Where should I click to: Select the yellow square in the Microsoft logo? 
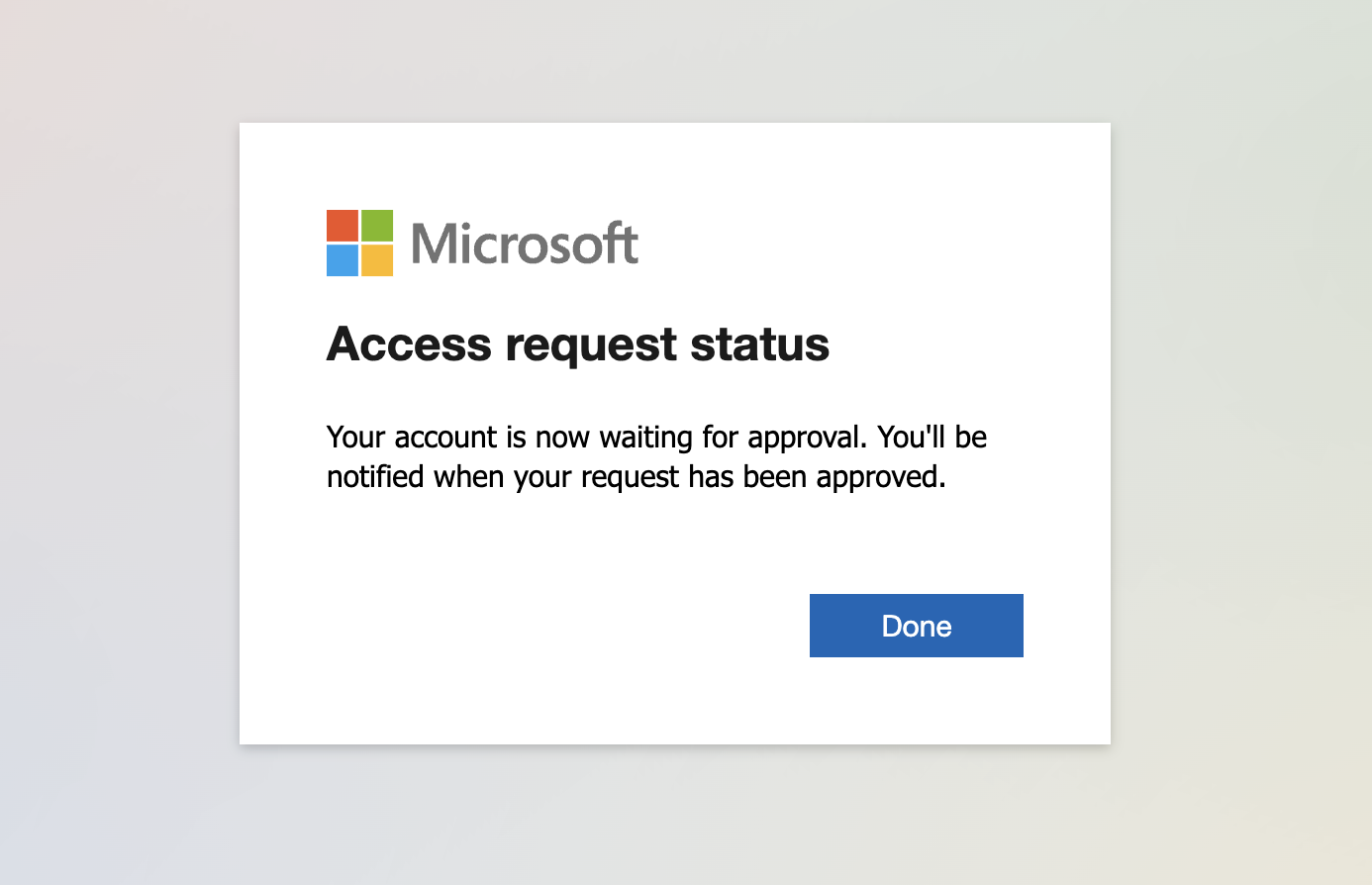pos(377,260)
